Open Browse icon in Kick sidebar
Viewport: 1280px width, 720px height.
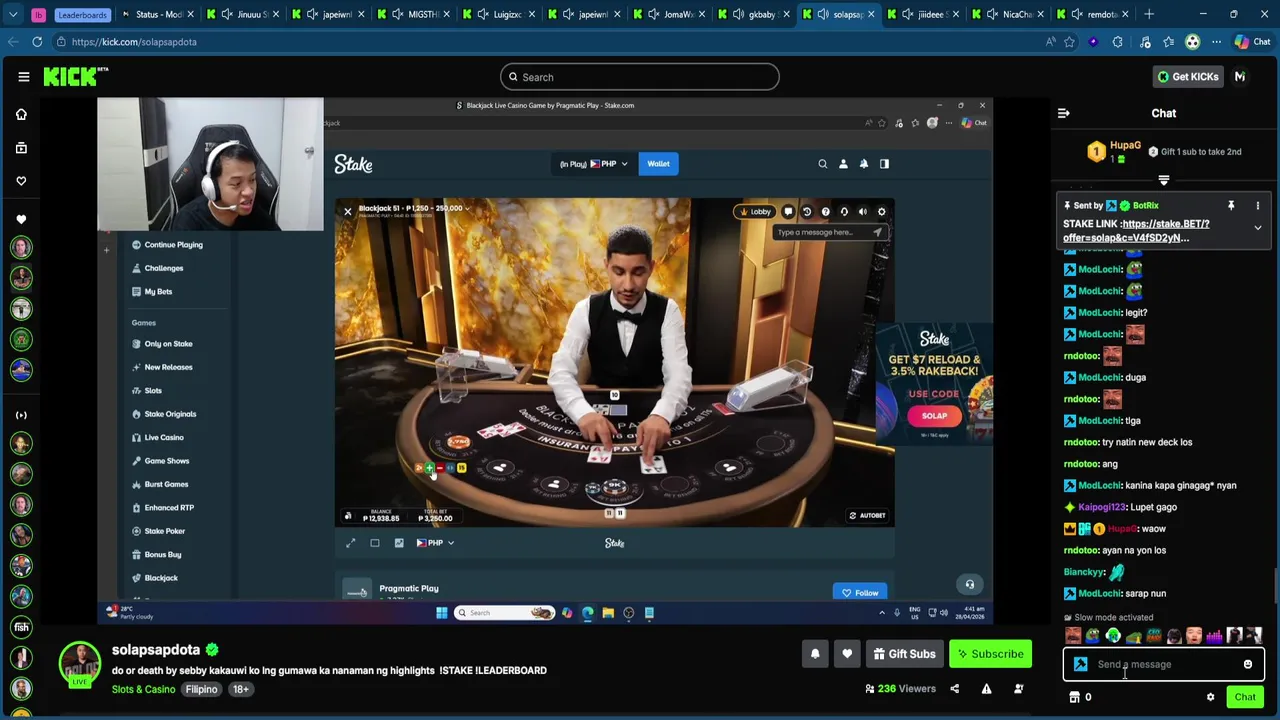tap(21, 148)
